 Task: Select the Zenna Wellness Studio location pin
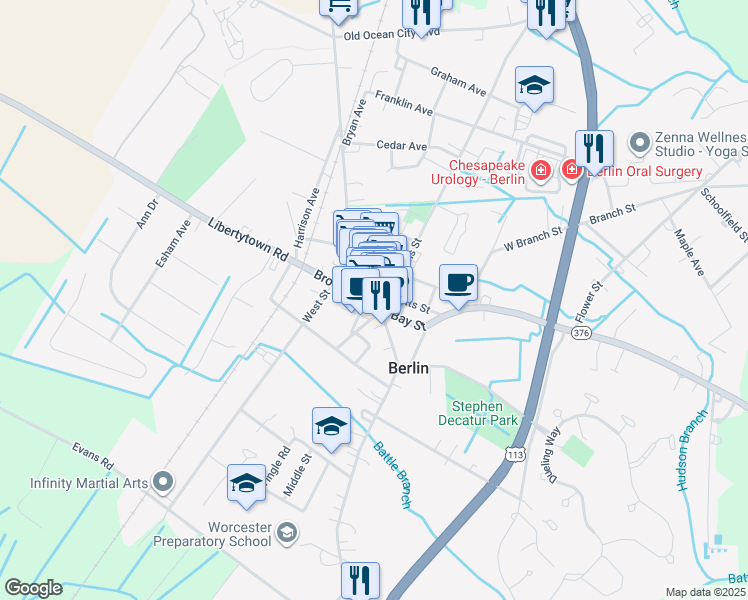pyautogui.click(x=640, y=143)
